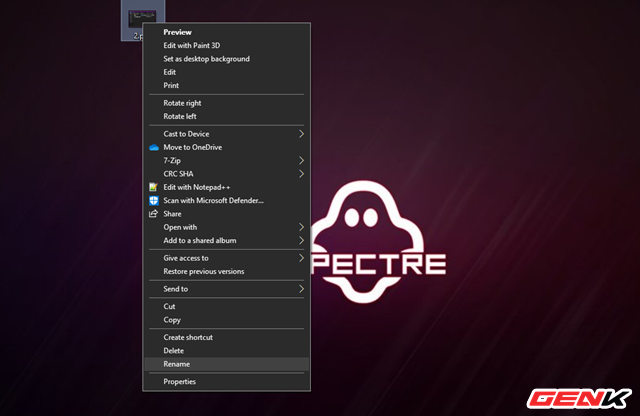Select the highlighted Rename option
This screenshot has height=416, width=640.
(227, 364)
